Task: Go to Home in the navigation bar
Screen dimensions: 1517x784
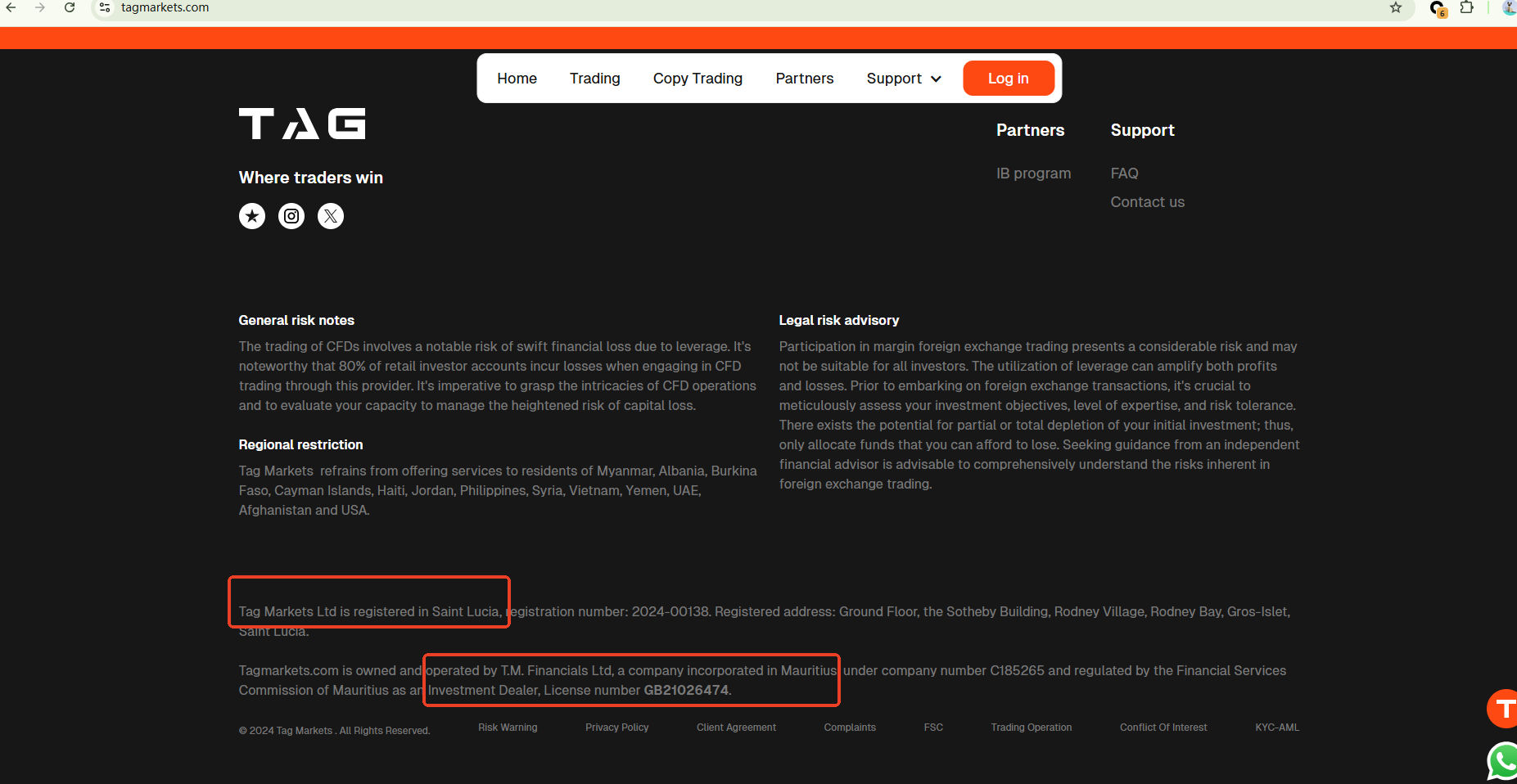Action: [x=517, y=79]
